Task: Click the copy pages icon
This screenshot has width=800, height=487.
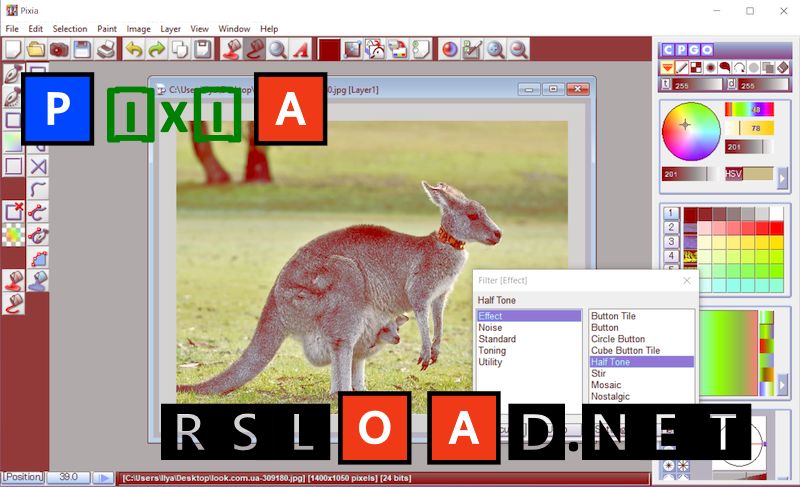Action: (x=180, y=49)
